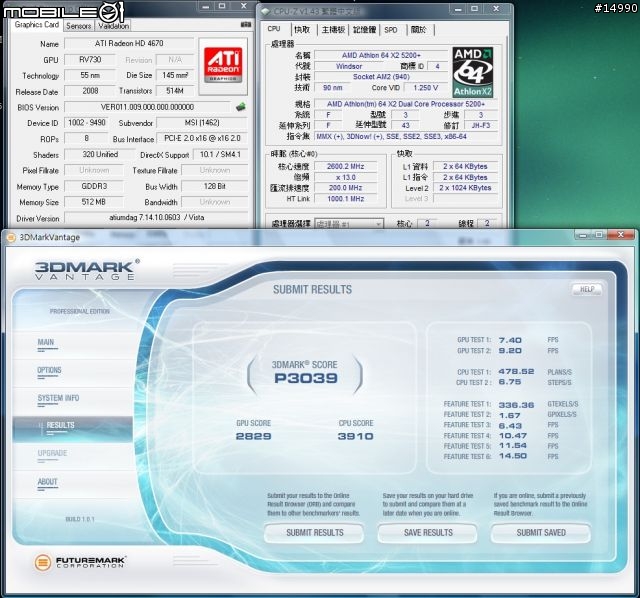Click the CPU SCORE value 3910
The image size is (640, 598).
356,436
